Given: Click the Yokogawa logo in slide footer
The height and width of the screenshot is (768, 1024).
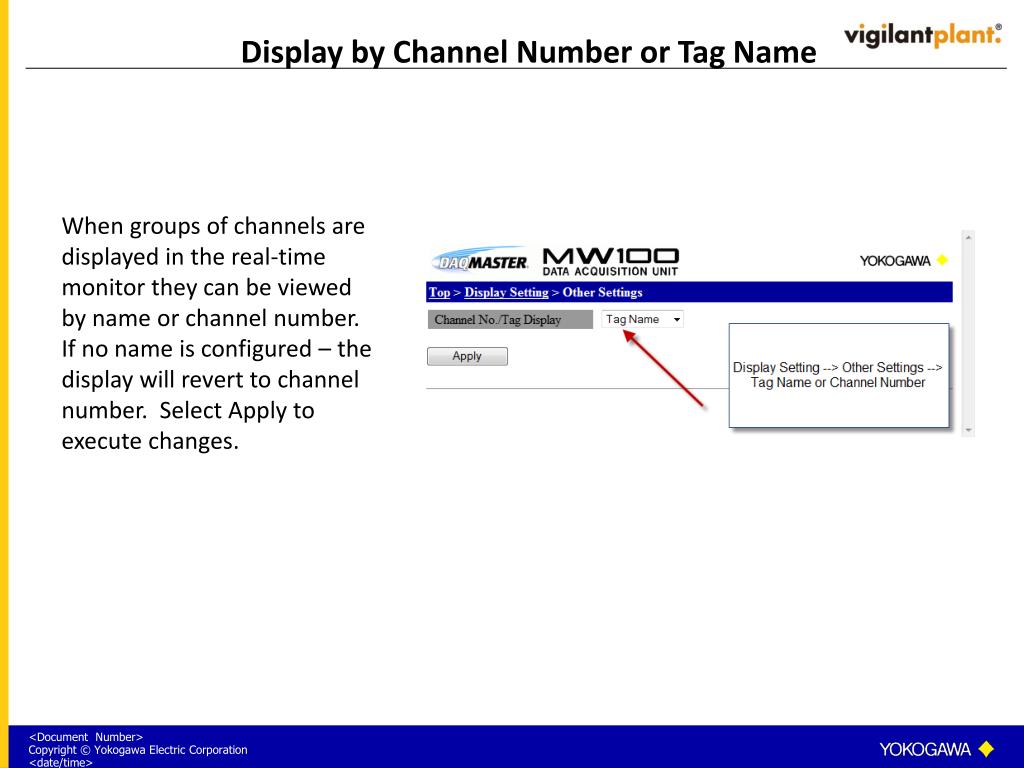Looking at the screenshot, I should (x=936, y=748).
